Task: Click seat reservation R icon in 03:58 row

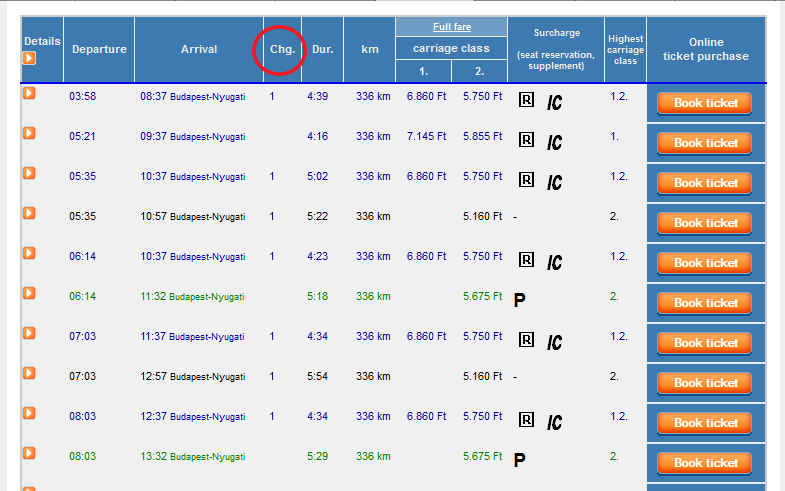Action: 526,100
